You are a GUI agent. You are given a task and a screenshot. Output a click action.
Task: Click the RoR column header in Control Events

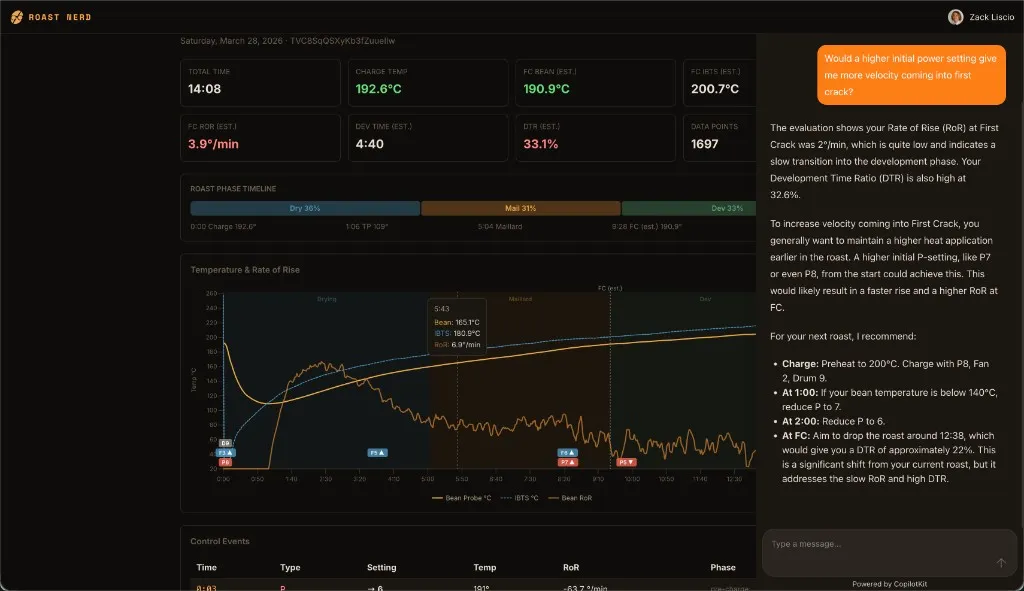[571, 567]
